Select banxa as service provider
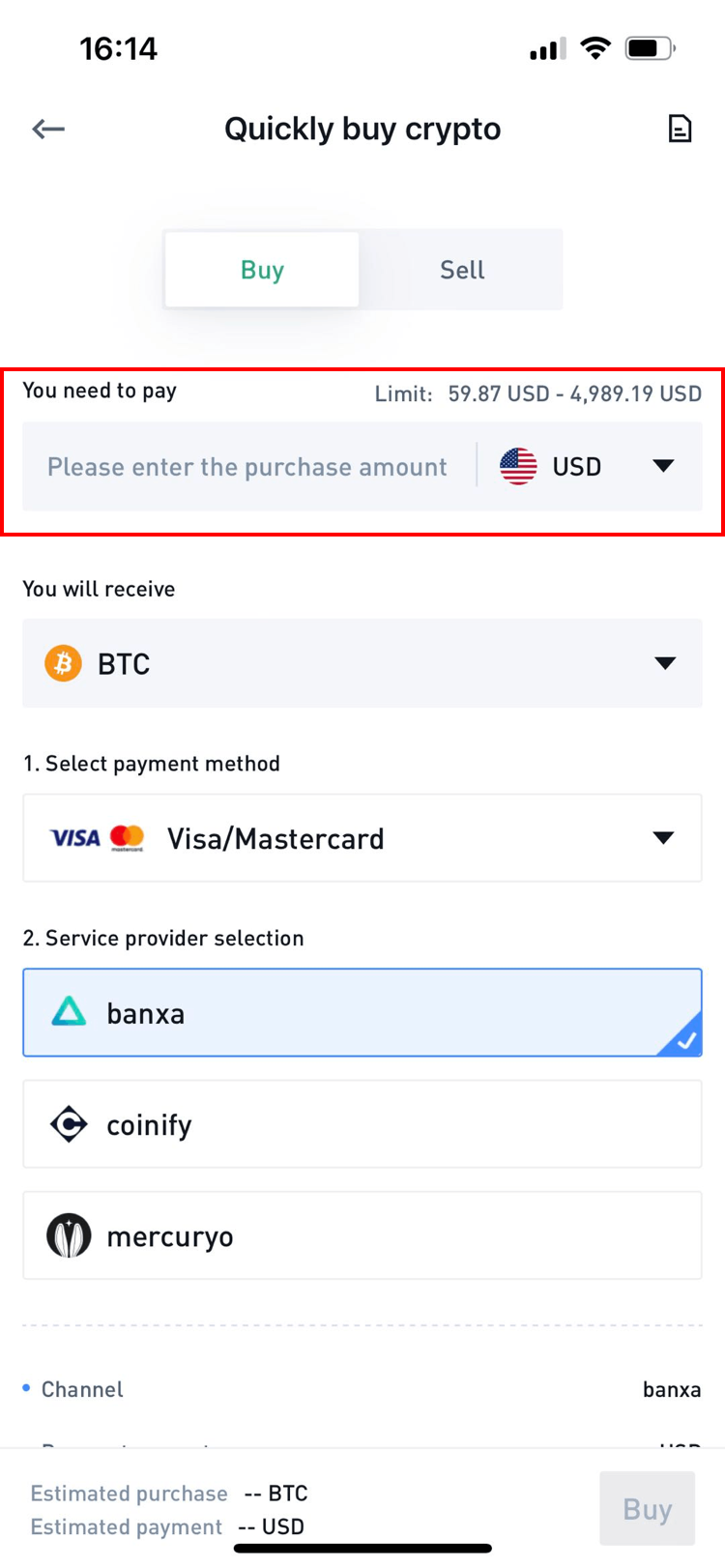Image resolution: width=725 pixels, height=1568 pixels. 362,1012
